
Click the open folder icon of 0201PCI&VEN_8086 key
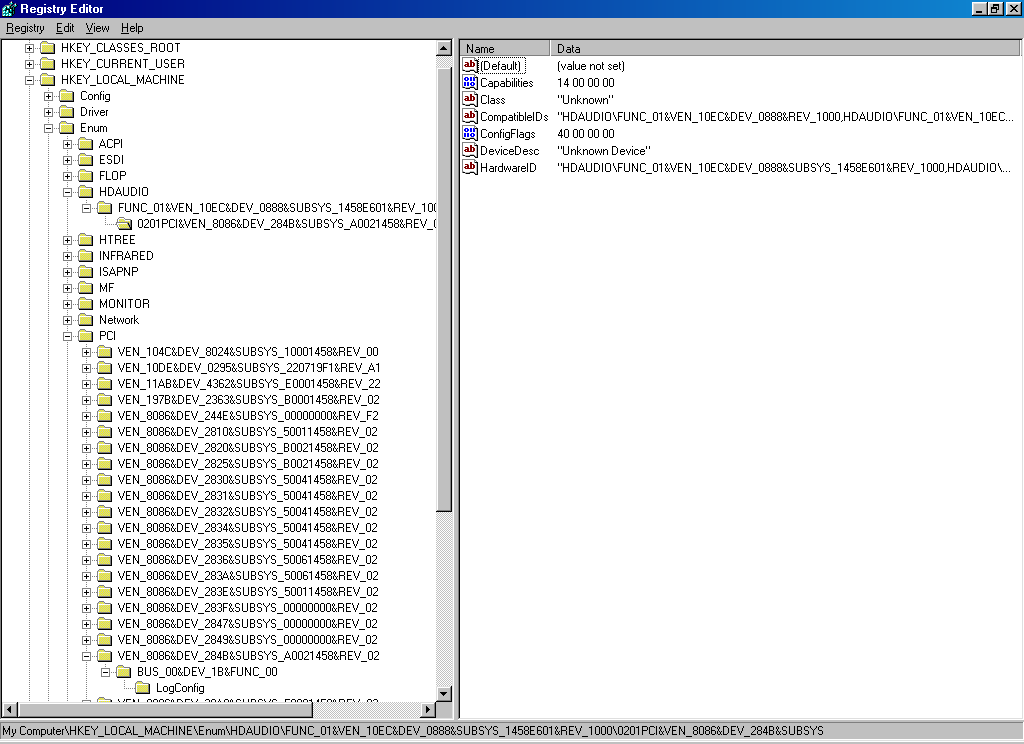coord(124,223)
